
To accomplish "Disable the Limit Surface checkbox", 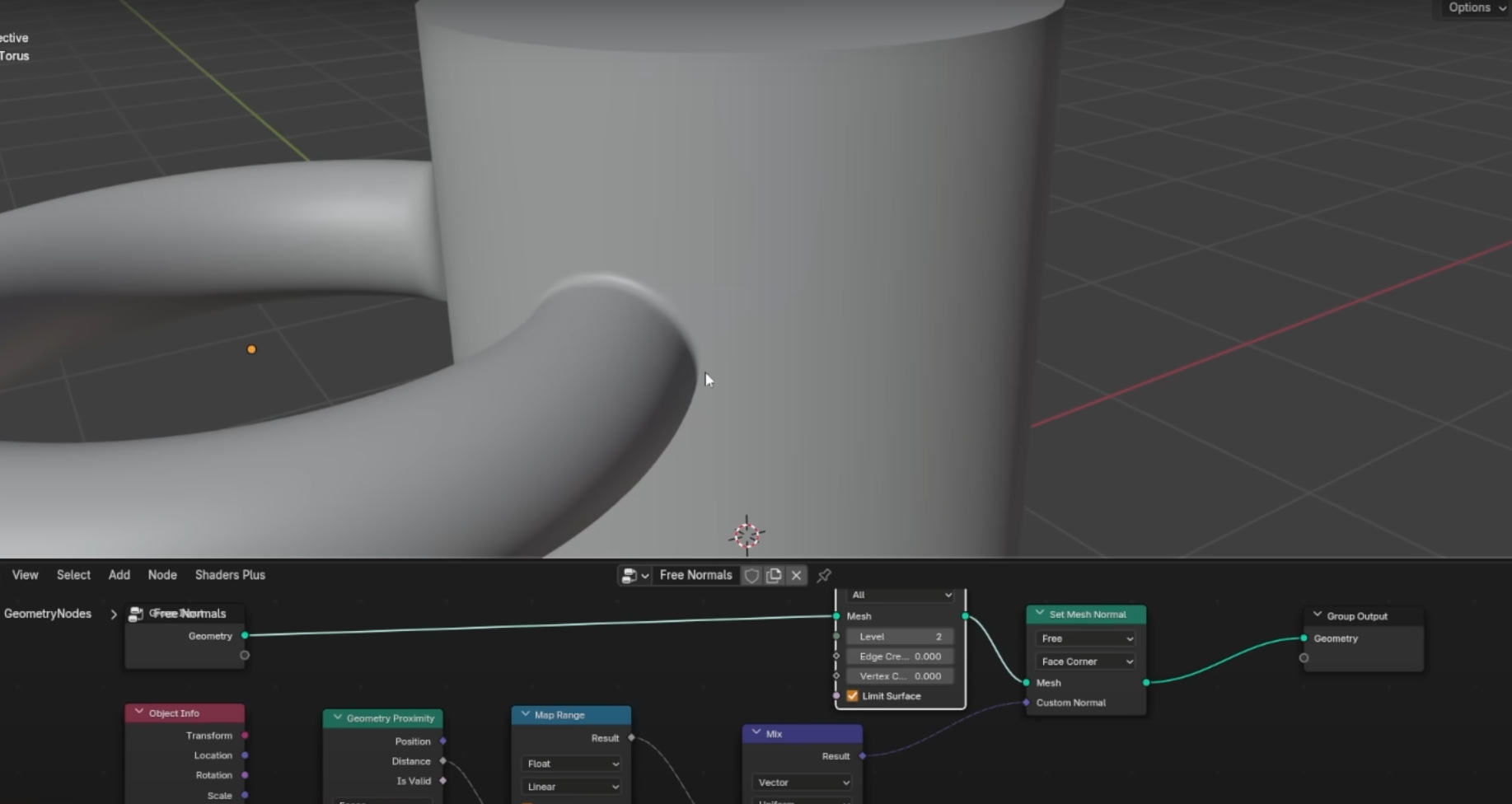I will tap(853, 696).
